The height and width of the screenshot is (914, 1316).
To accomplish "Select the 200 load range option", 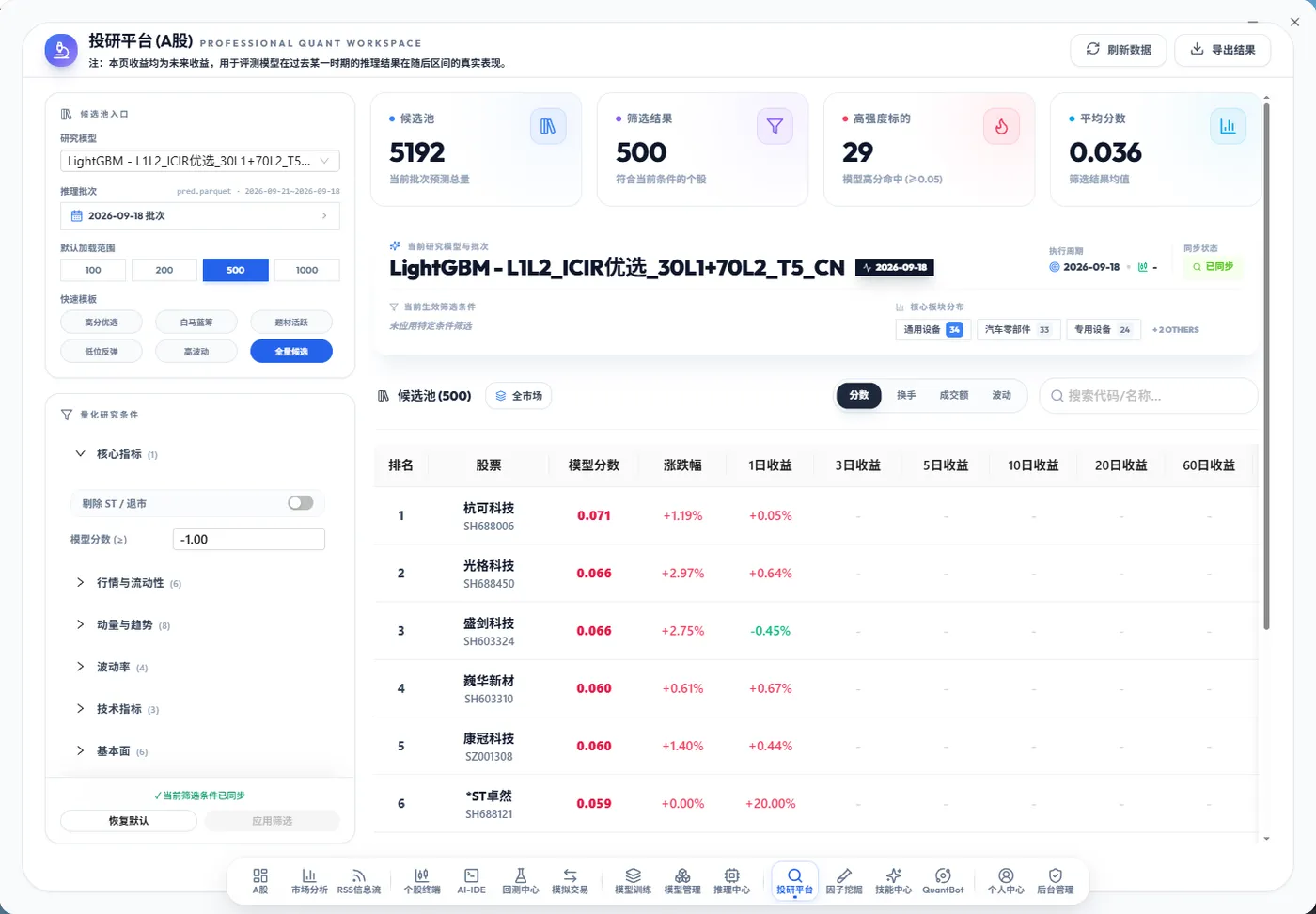I will 164,270.
